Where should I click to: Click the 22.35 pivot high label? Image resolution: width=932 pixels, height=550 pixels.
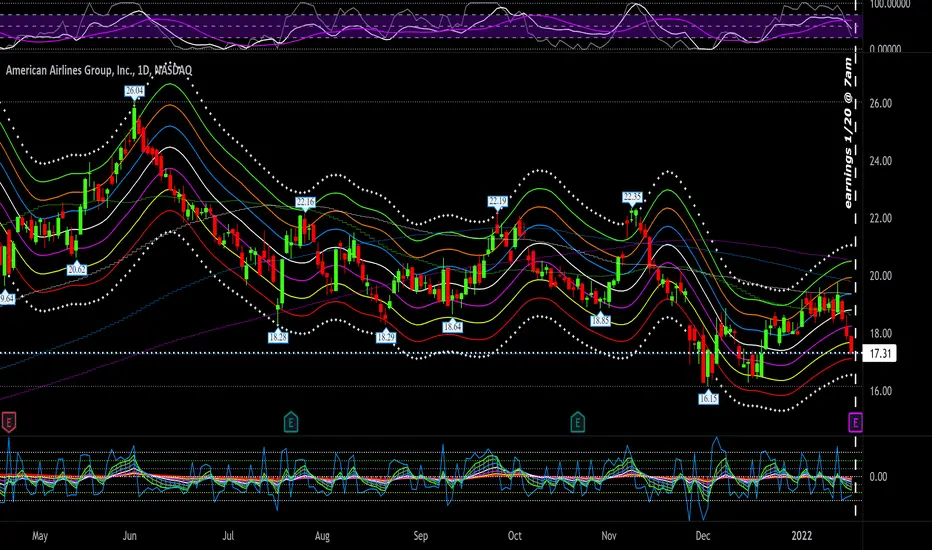pyautogui.click(x=632, y=196)
